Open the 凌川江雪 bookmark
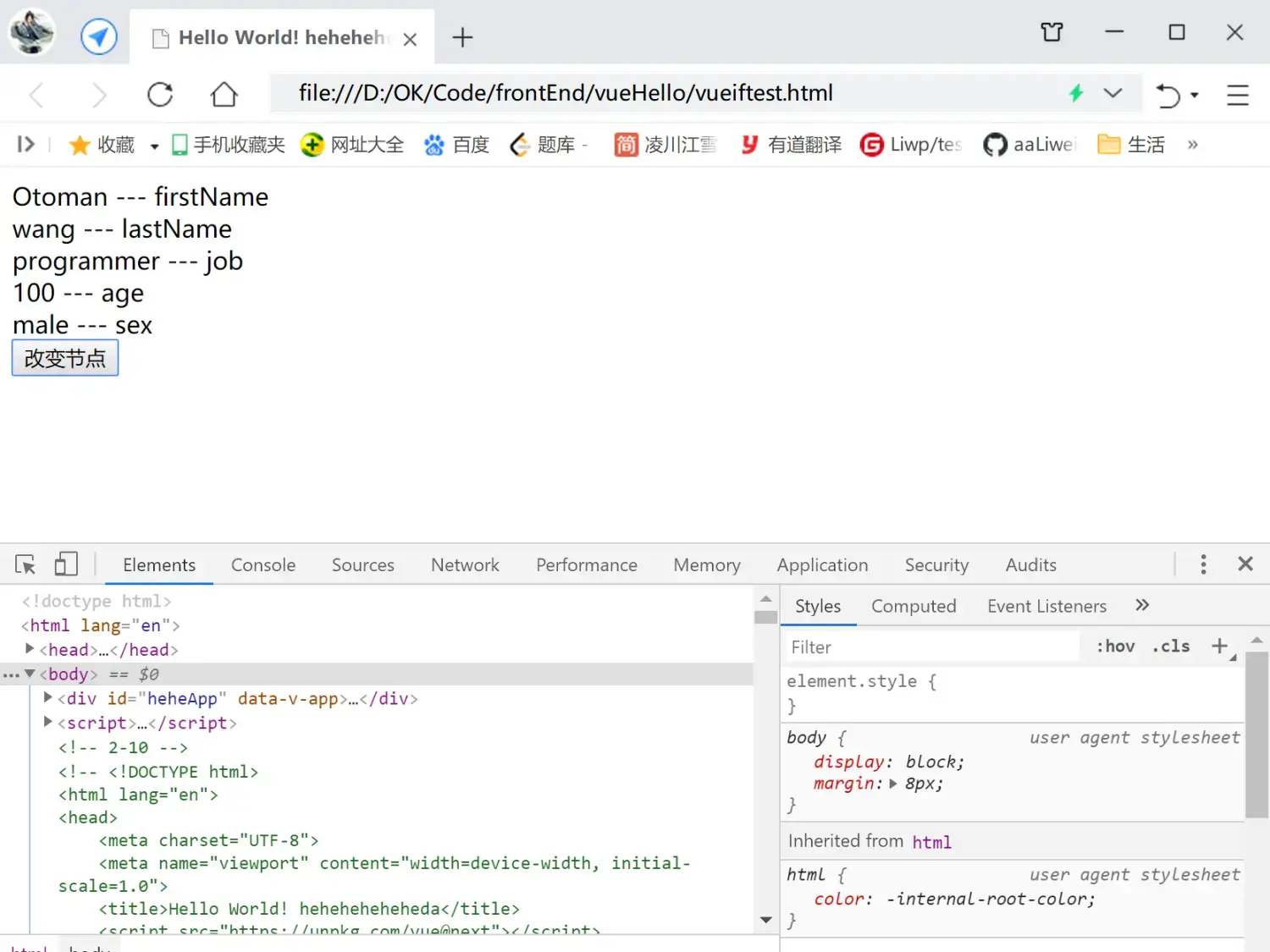 click(665, 145)
